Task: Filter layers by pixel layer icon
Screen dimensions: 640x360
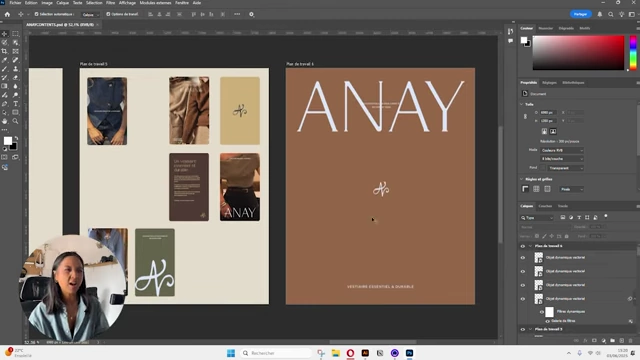Action: (x=562, y=218)
